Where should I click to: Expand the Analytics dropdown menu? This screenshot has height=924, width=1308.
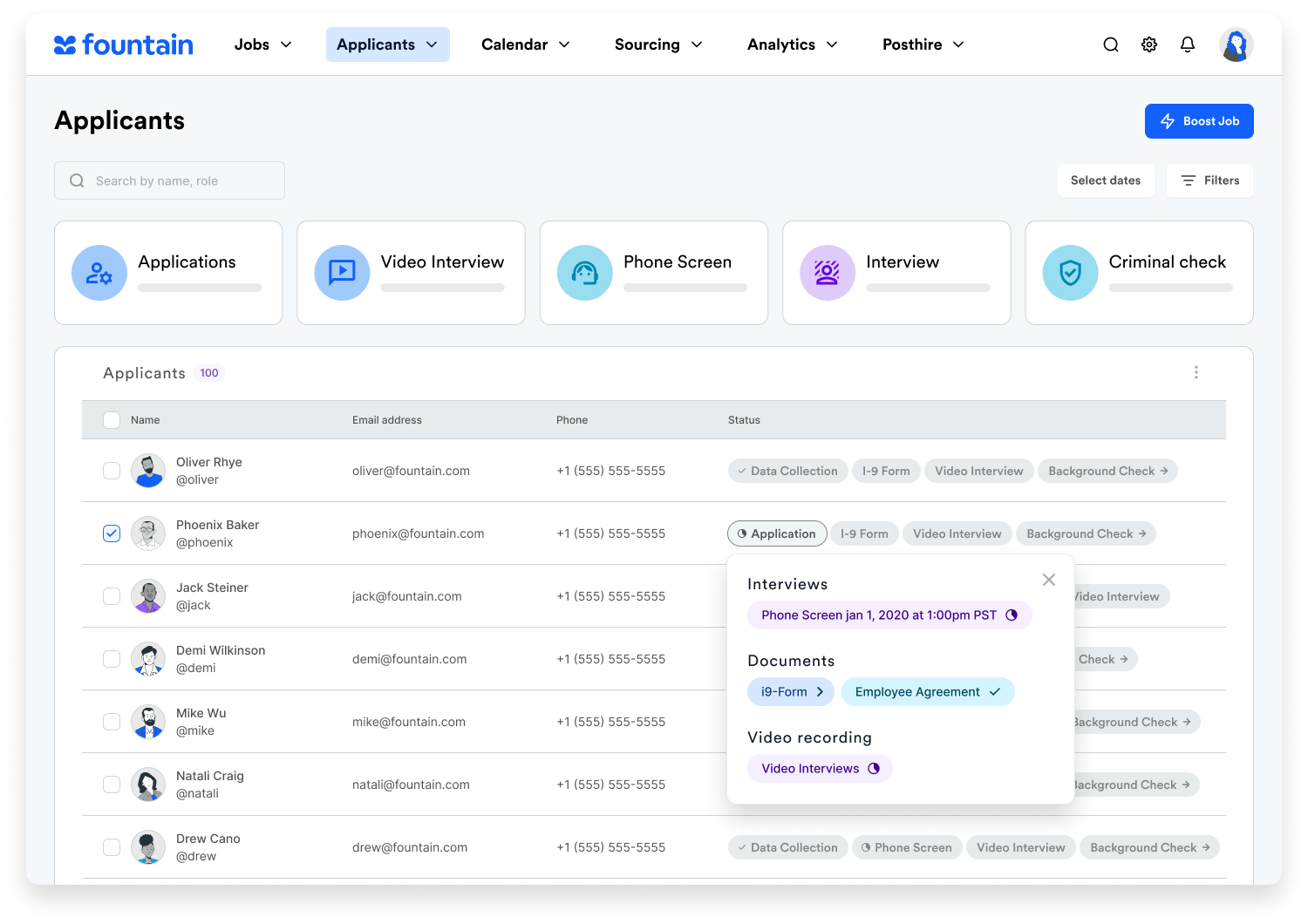792,44
